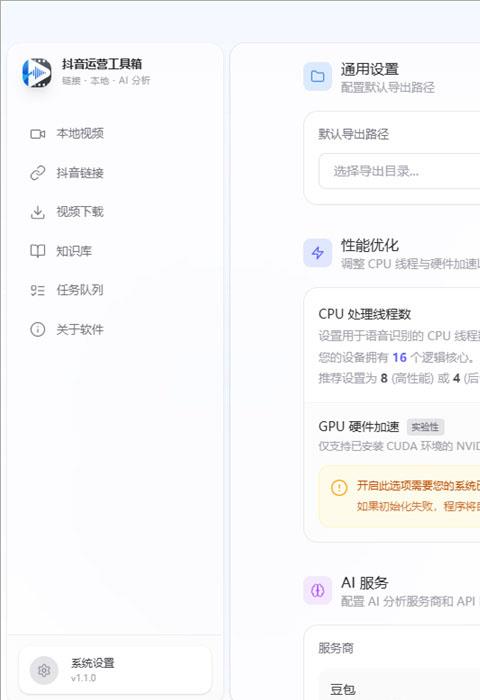Viewport: 480px width, 700px height.
Task: Click the 默认导出路径 label
Action: pos(353,134)
